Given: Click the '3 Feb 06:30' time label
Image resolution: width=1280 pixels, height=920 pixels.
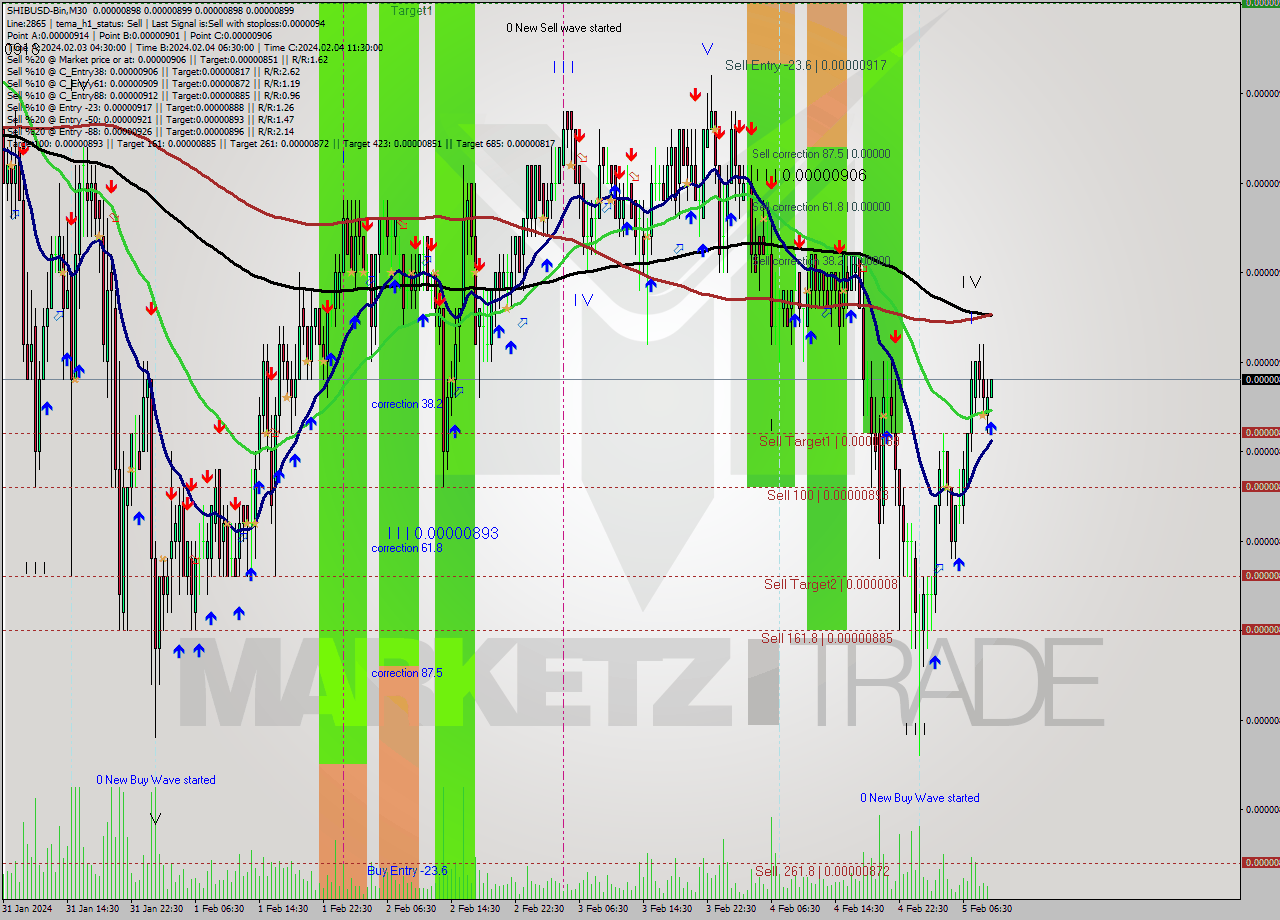Looking at the screenshot, I should tap(602, 909).
